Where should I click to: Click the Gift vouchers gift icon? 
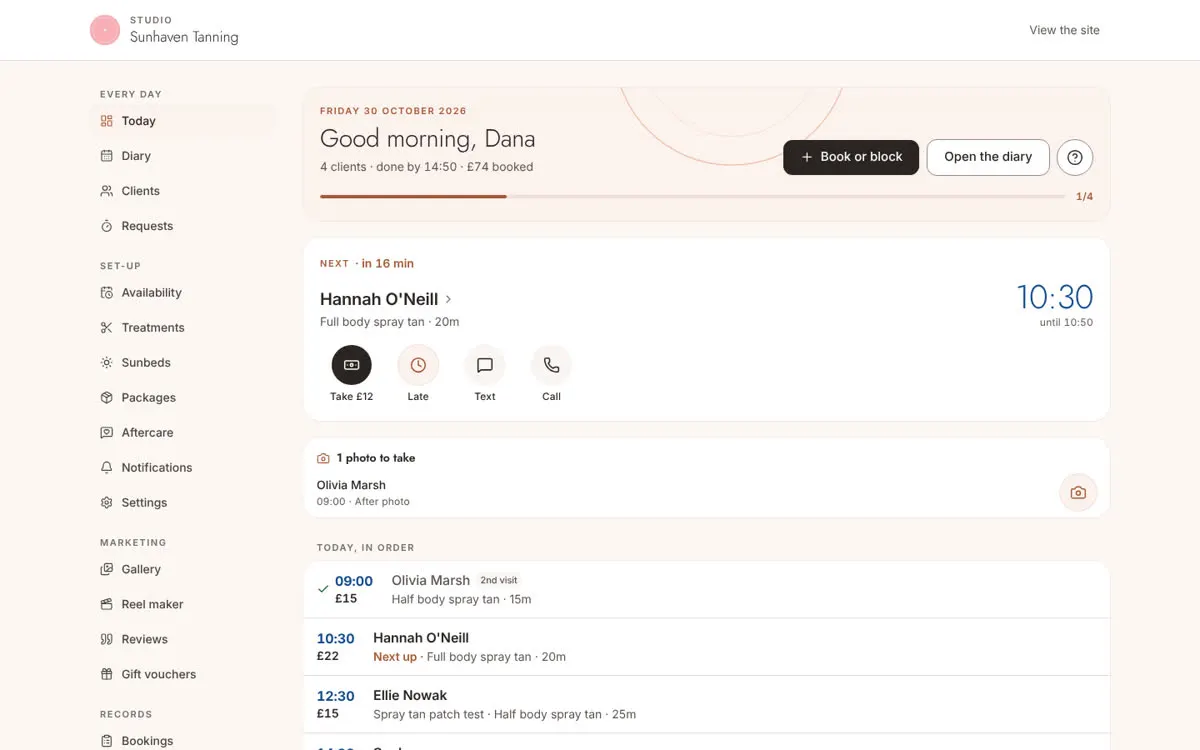click(107, 674)
